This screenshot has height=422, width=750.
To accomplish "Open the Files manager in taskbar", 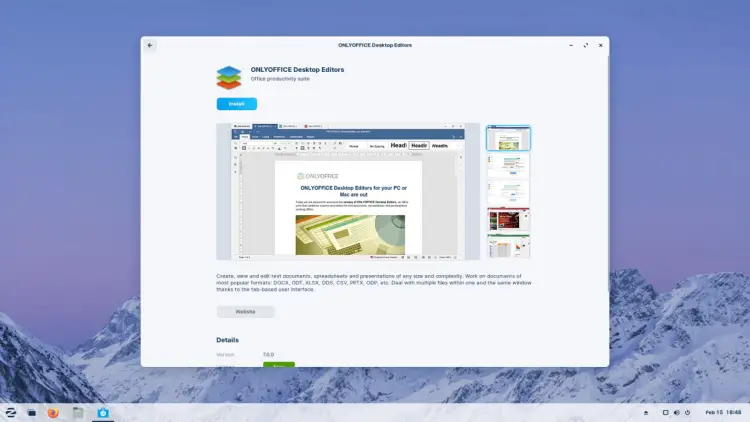I will [78, 412].
